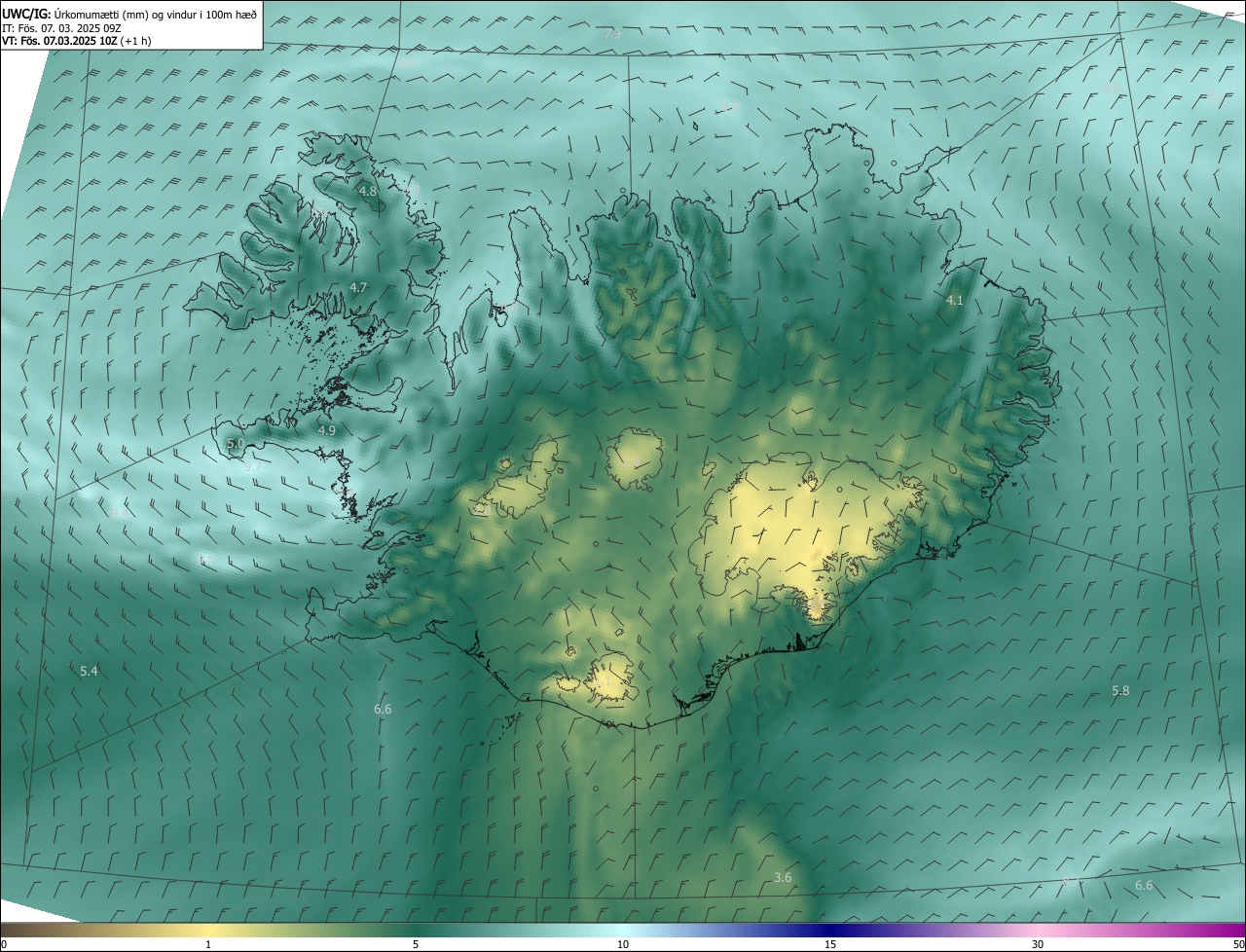
Task: Click the "1" tick on the color scale
Action: pyautogui.click(x=208, y=944)
